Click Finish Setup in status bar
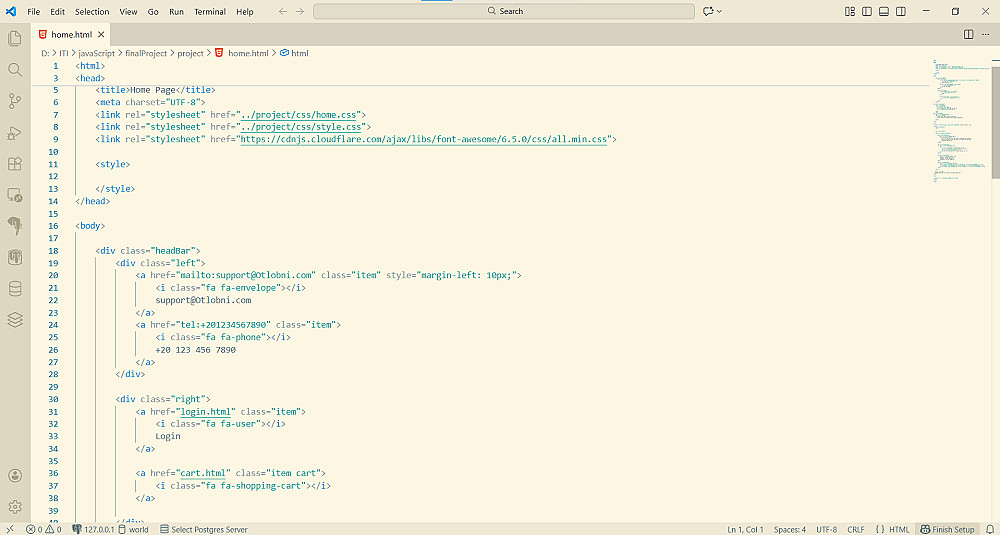Viewport: 1000px width, 535px height. click(x=948, y=529)
